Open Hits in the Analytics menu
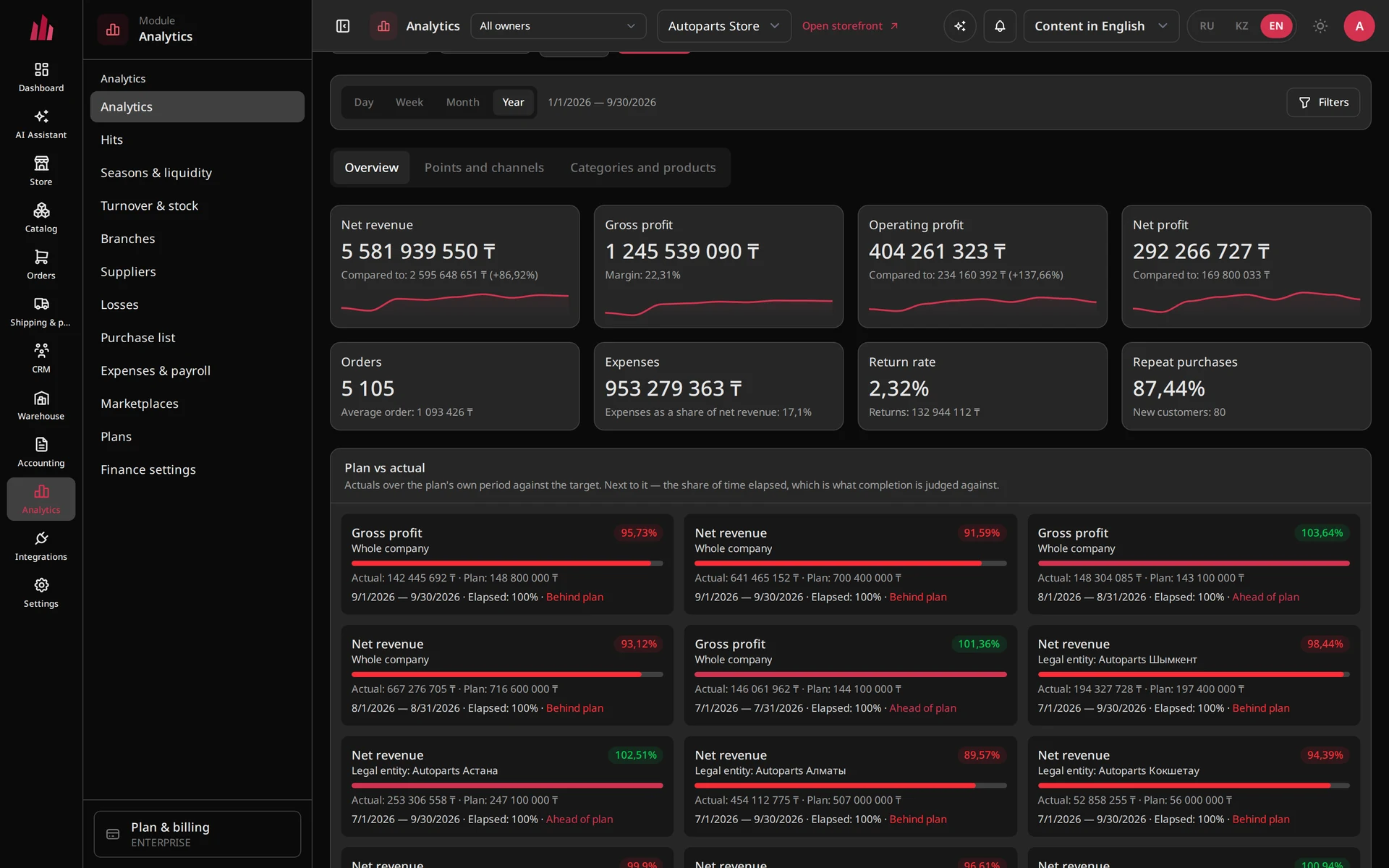This screenshot has width=1389, height=868. 197,140
